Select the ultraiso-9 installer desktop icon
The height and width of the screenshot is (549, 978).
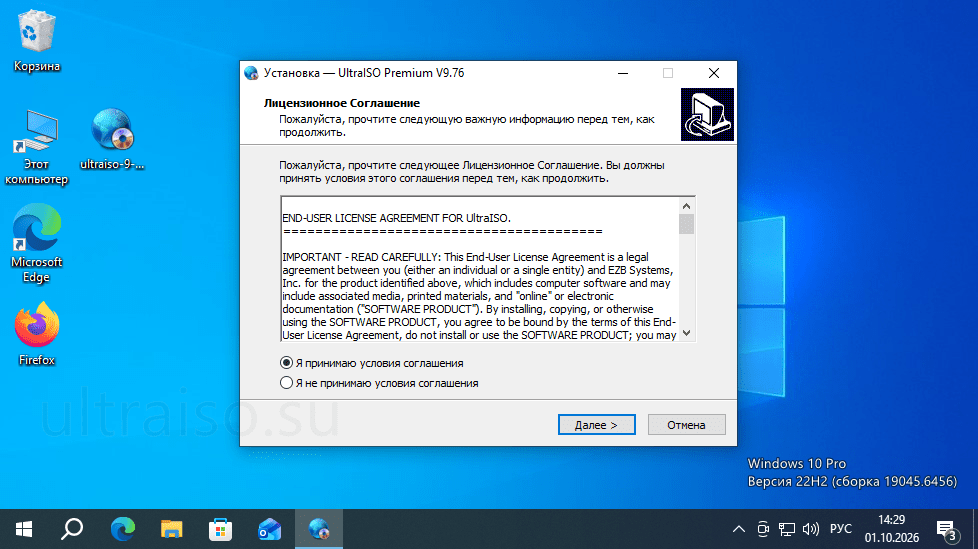pos(112,140)
